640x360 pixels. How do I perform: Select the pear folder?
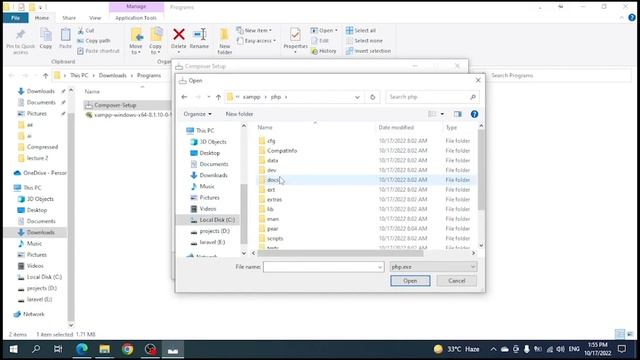(272, 229)
